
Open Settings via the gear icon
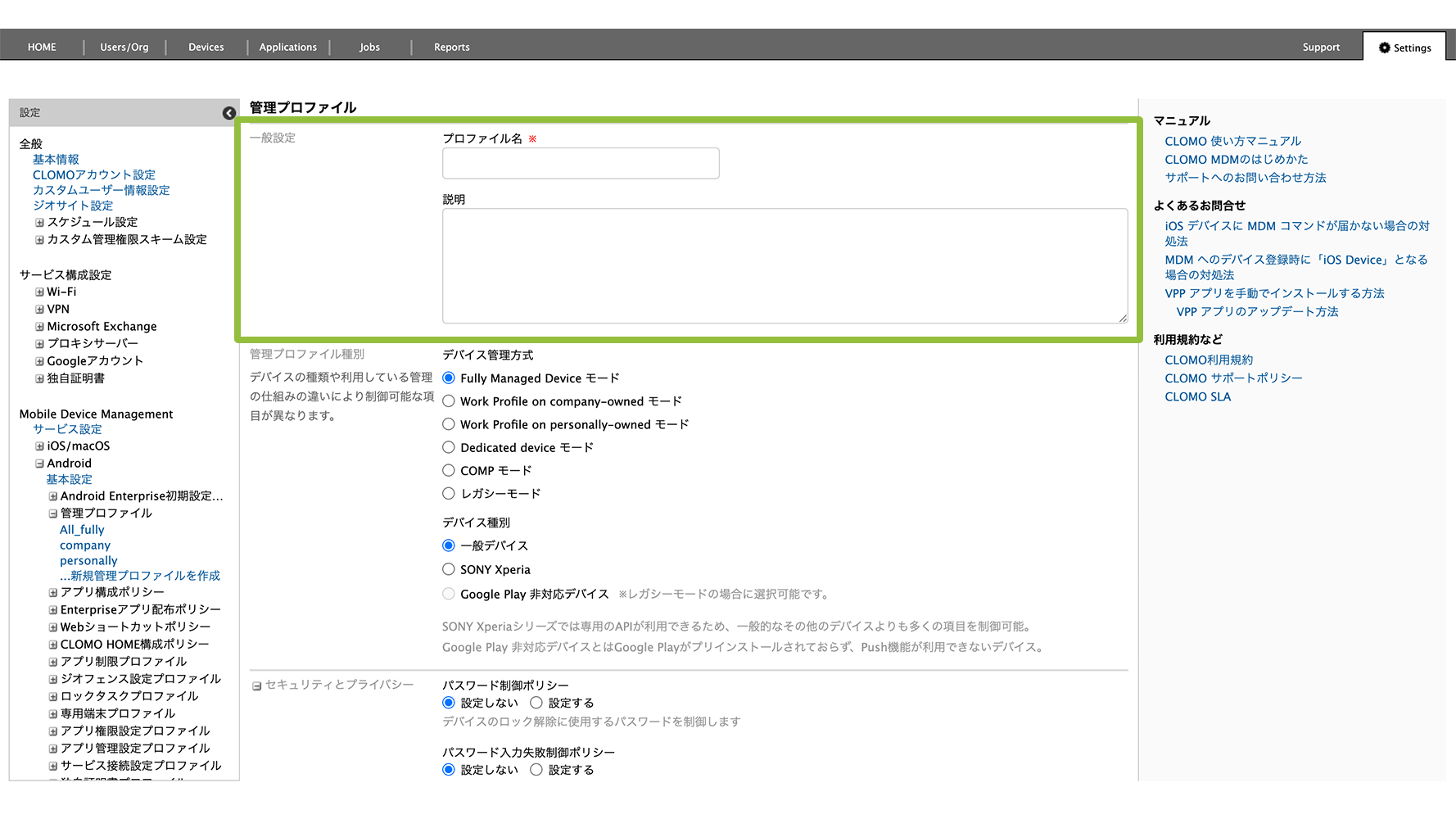click(x=1384, y=48)
